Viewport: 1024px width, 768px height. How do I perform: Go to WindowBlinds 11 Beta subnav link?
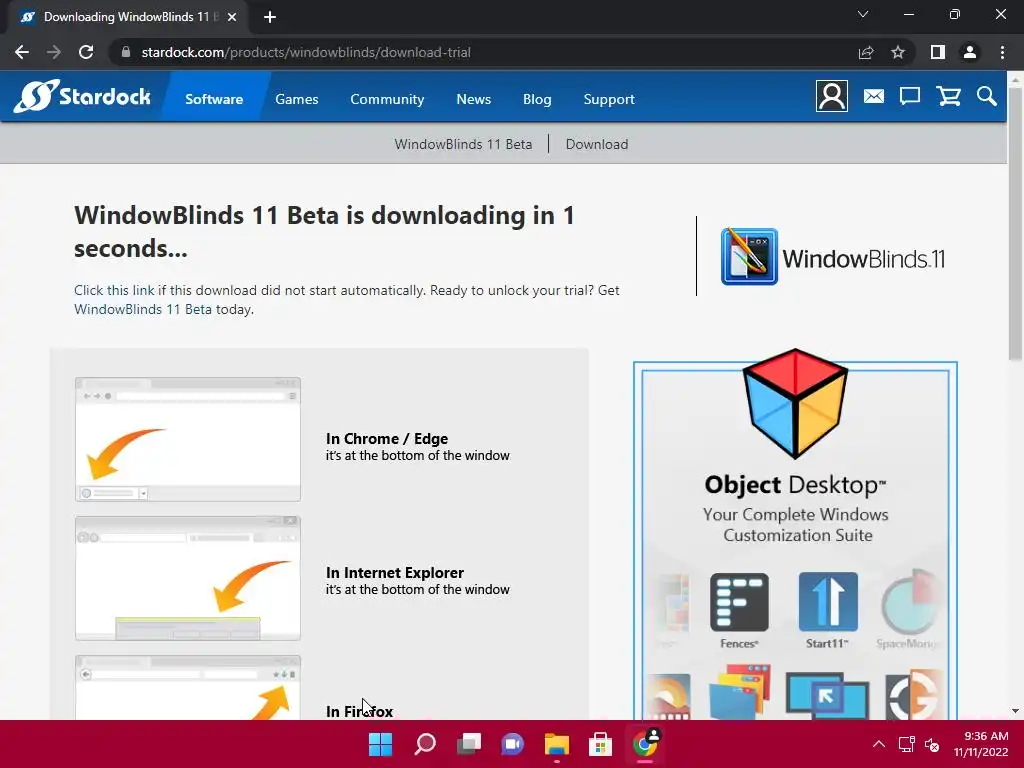[x=463, y=144]
